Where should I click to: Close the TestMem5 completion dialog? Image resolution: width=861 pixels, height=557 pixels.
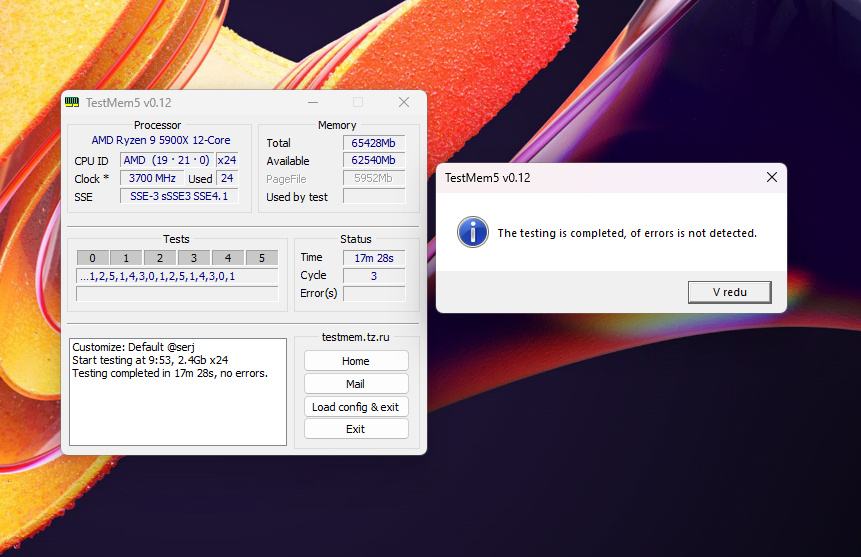[x=771, y=177]
